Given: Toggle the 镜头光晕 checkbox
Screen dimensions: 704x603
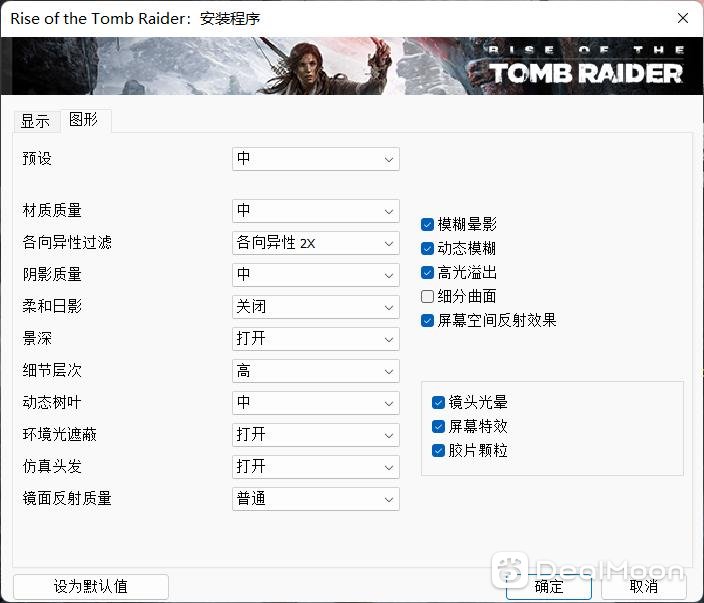Looking at the screenshot, I should coord(438,402).
